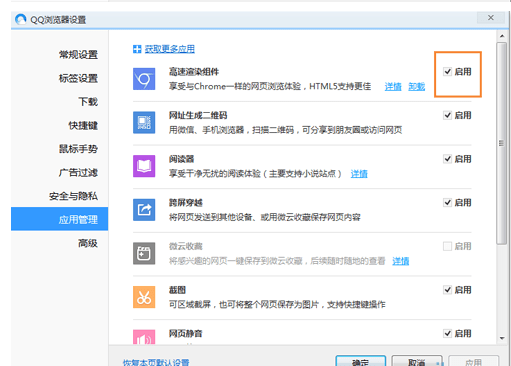Close the QQ浏览器设置 dialog
The height and width of the screenshot is (366, 511).
click(x=491, y=18)
